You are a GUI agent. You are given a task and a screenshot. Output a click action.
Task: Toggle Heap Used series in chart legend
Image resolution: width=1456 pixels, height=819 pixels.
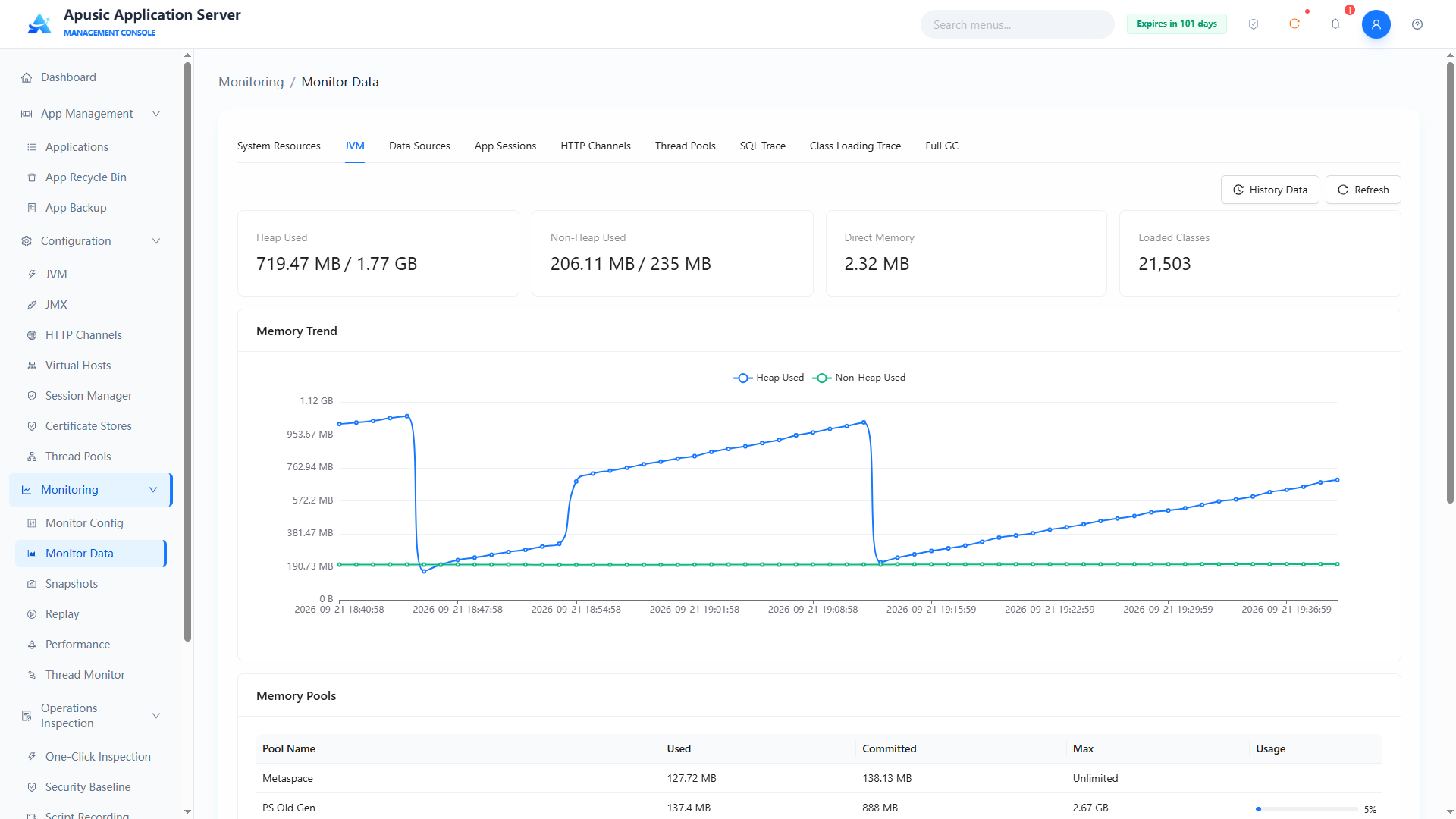coord(768,378)
